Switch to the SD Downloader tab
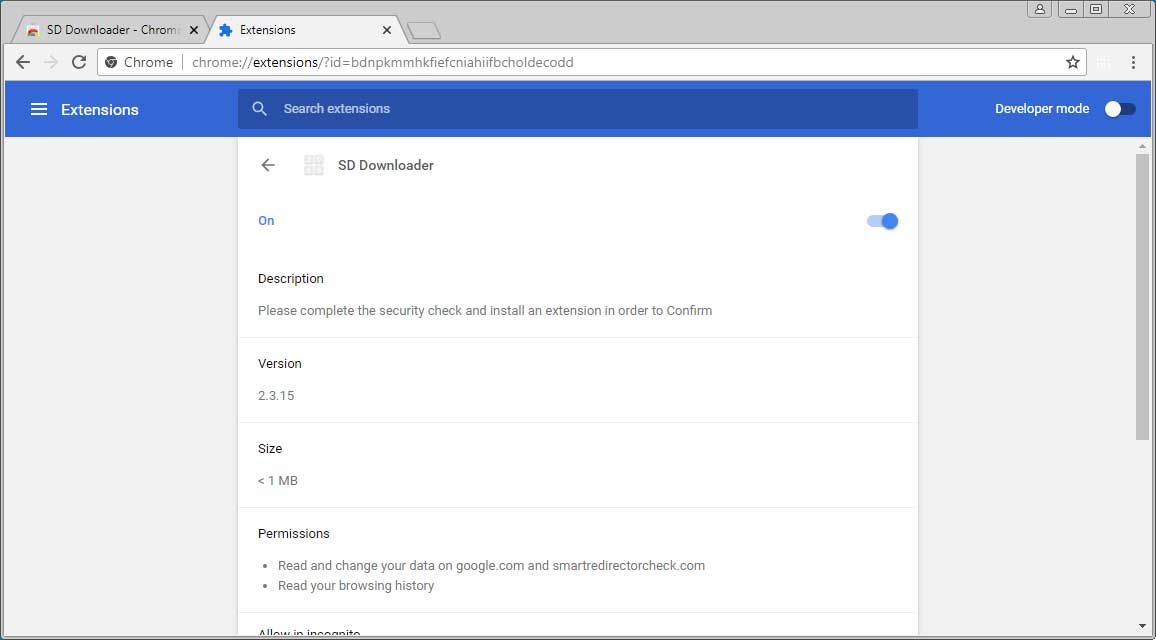Screen dimensions: 1156x640 pos(110,30)
